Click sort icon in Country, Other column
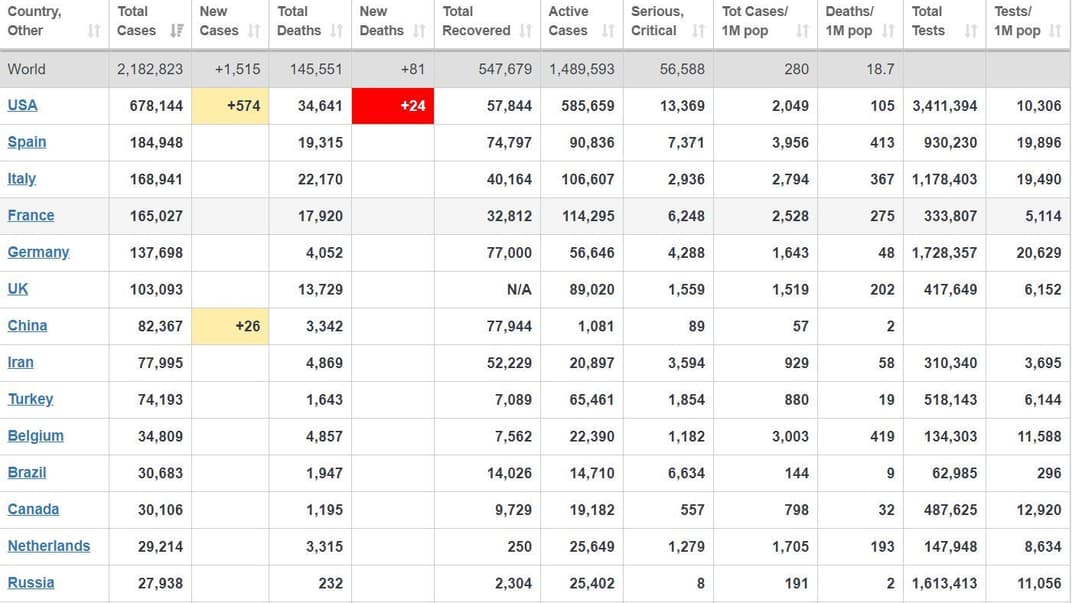The height and width of the screenshot is (603, 1072). tap(94, 31)
